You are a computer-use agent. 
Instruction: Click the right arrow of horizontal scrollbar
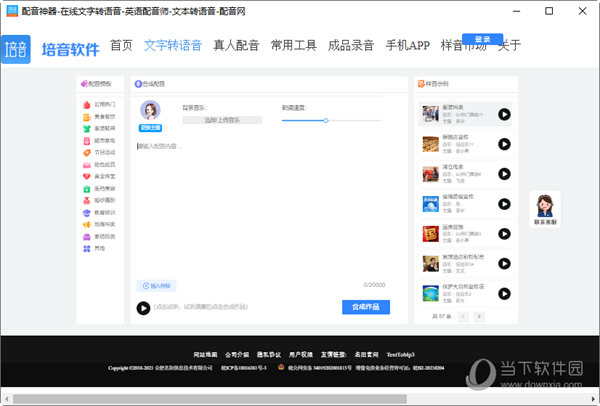point(594,399)
